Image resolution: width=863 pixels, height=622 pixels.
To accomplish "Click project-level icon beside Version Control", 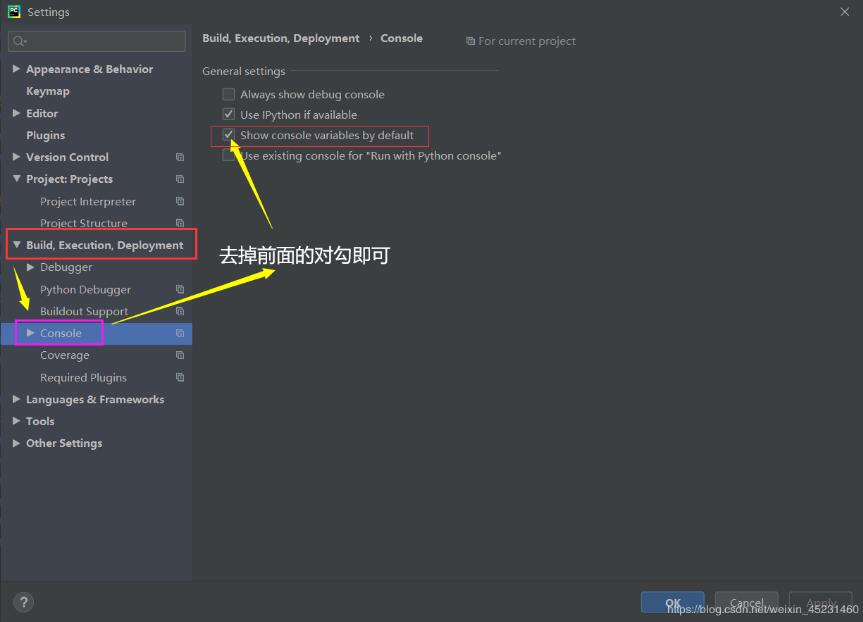I will (x=179, y=157).
